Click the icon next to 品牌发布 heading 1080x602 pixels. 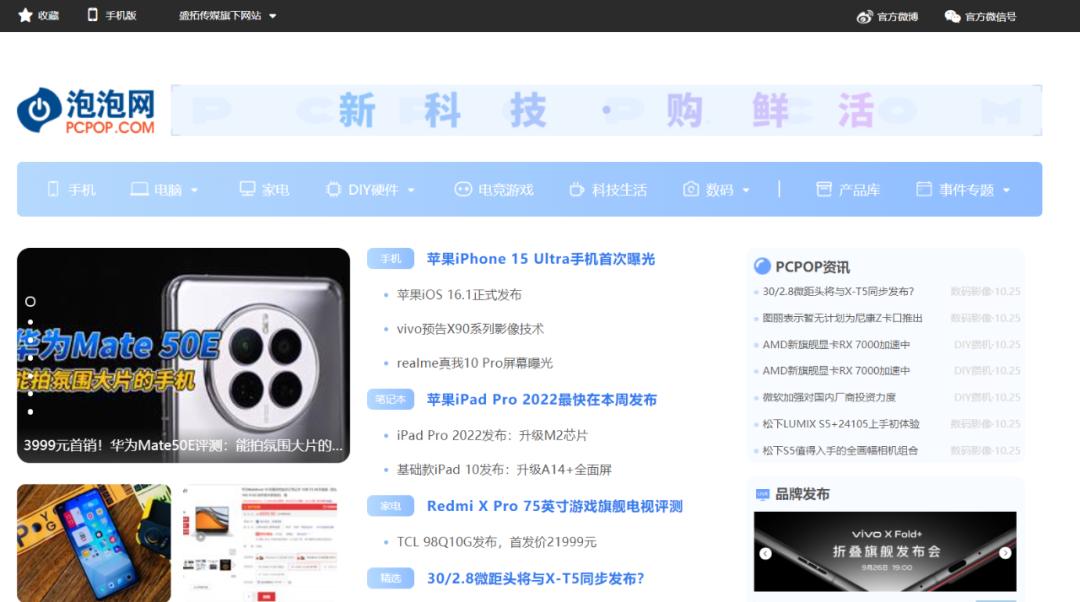pyautogui.click(x=762, y=494)
